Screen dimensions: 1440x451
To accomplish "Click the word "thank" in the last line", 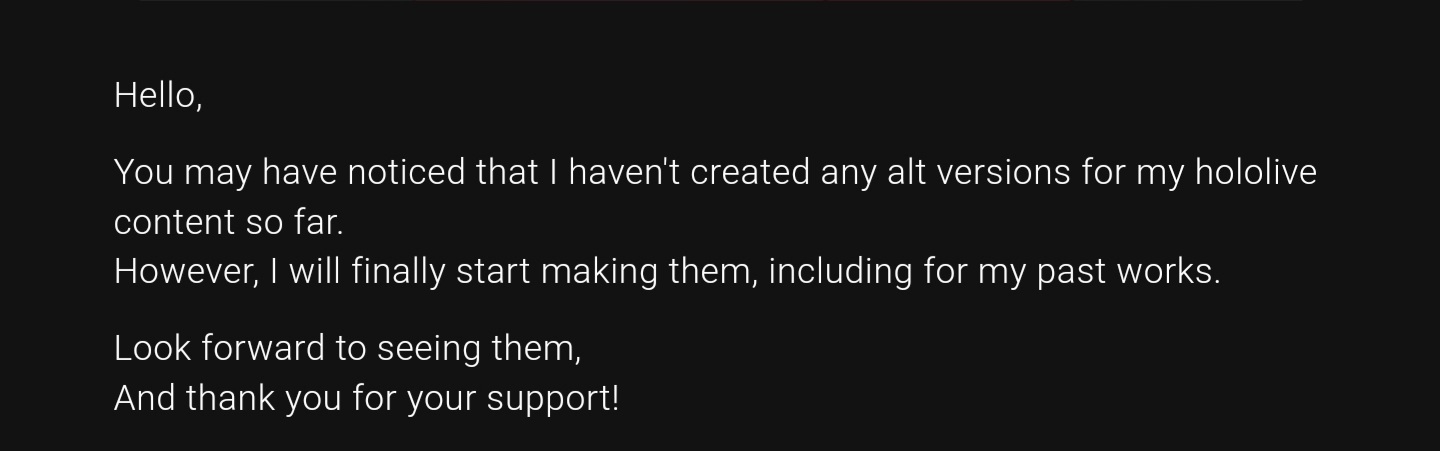I will click(230, 398).
